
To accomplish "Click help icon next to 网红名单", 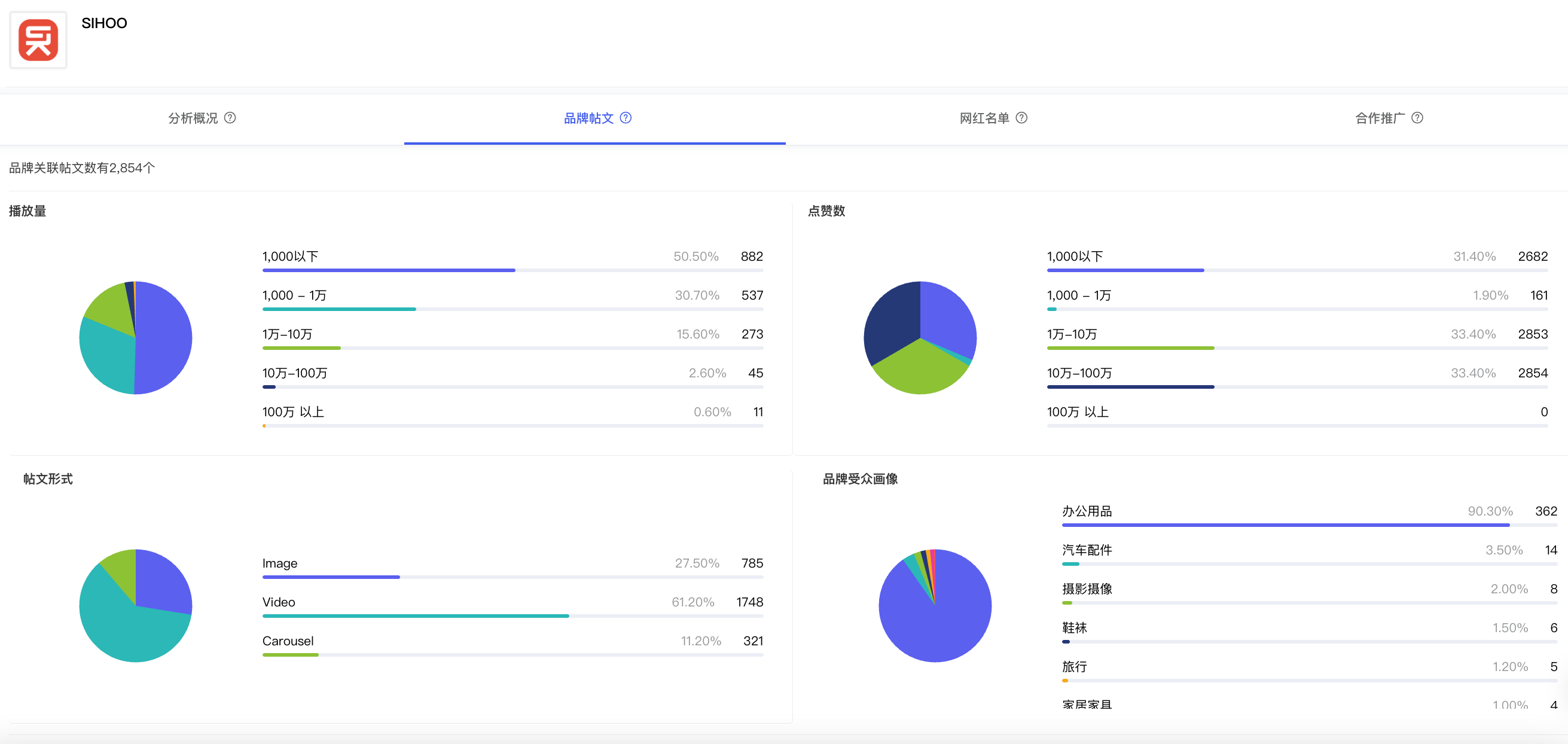I will pos(1021,117).
